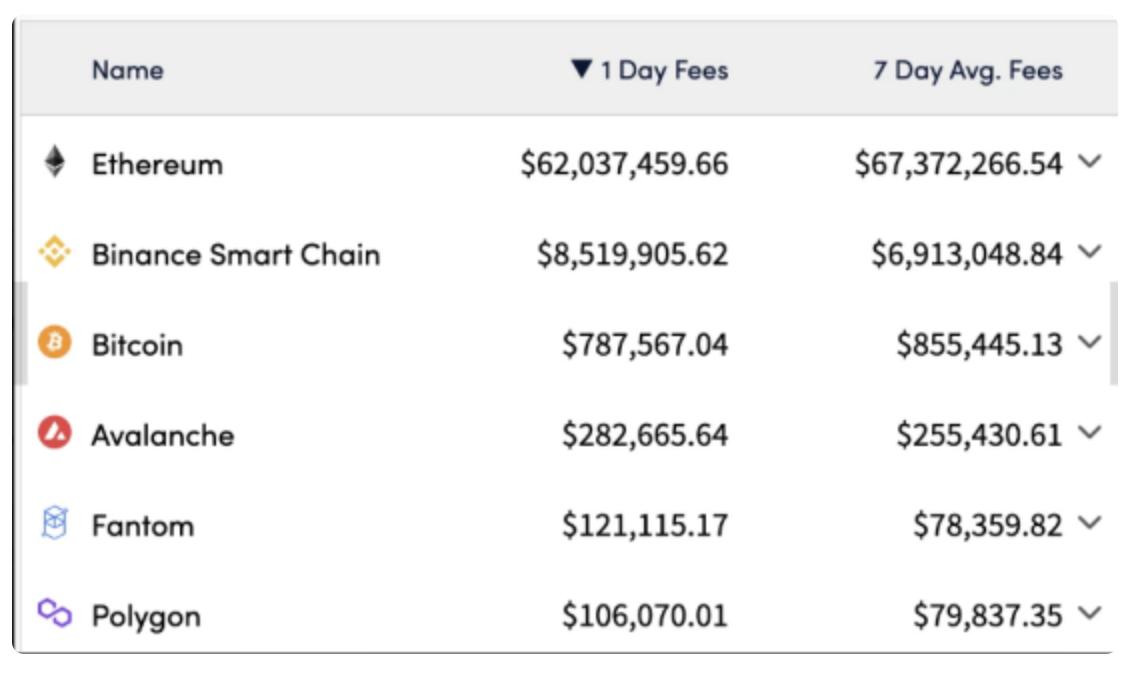Click the Binance Smart Chain logo icon
1137x678 pixels.
pos(55,254)
